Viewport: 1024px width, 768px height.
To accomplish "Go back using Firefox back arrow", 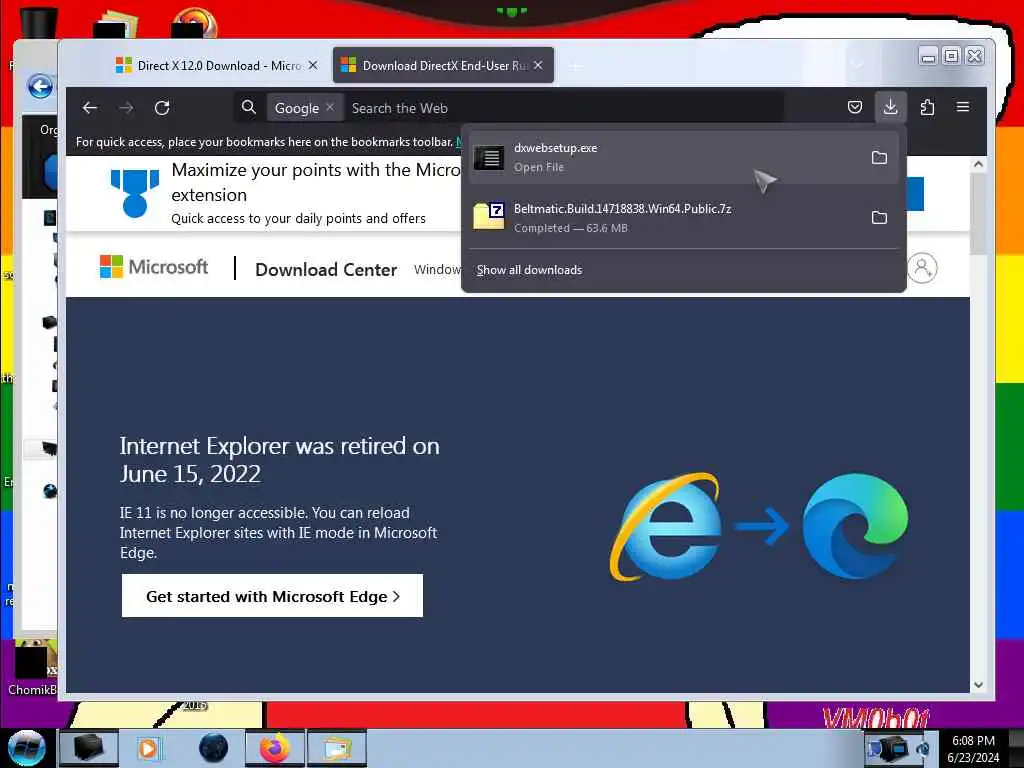I will coord(90,108).
